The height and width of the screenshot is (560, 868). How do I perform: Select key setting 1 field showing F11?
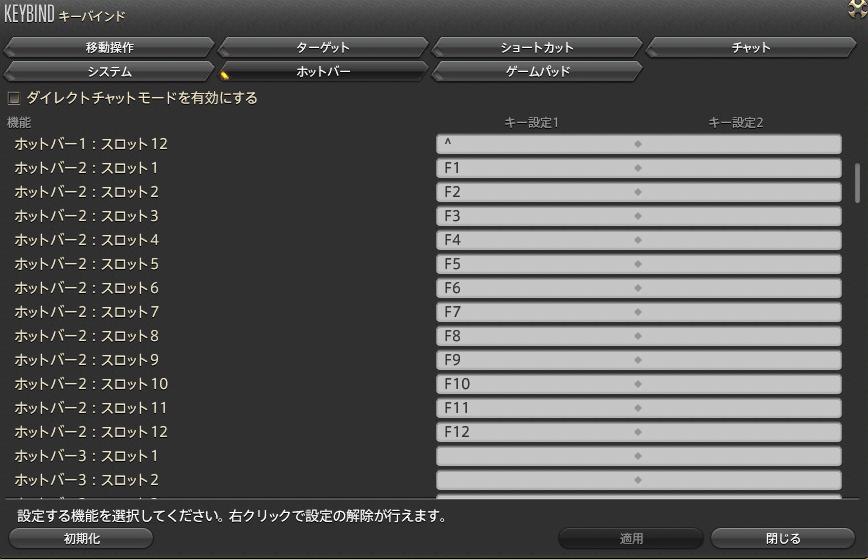537,408
